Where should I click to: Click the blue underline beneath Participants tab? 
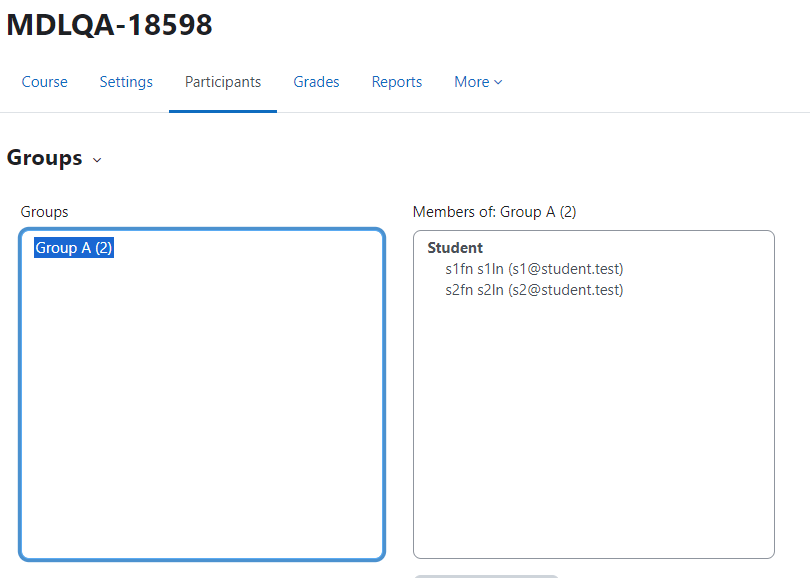(223, 111)
